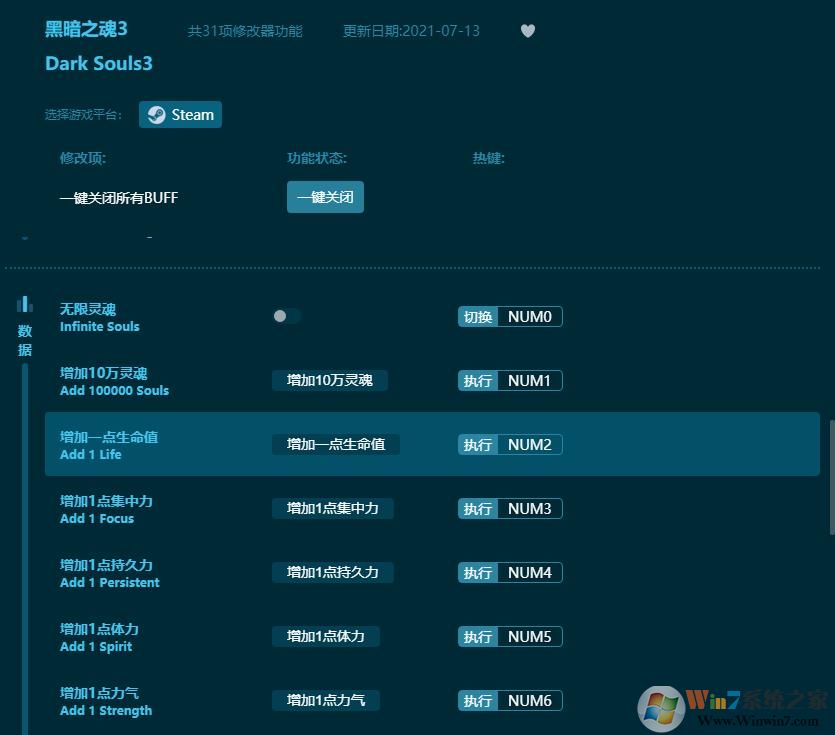Toggle the Infinite Souls switch

286,316
